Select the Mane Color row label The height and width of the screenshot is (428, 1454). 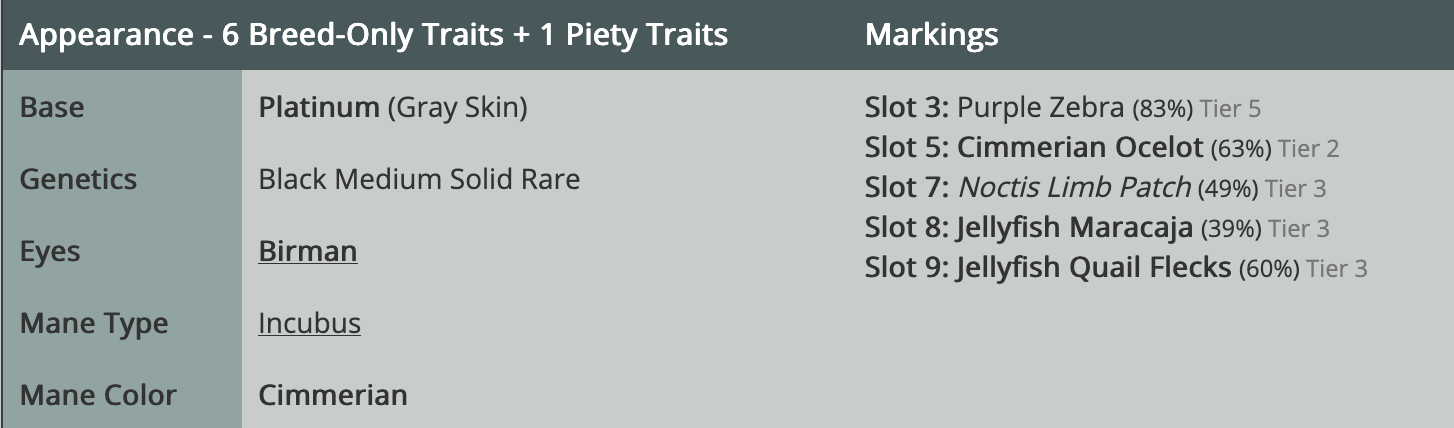click(97, 395)
